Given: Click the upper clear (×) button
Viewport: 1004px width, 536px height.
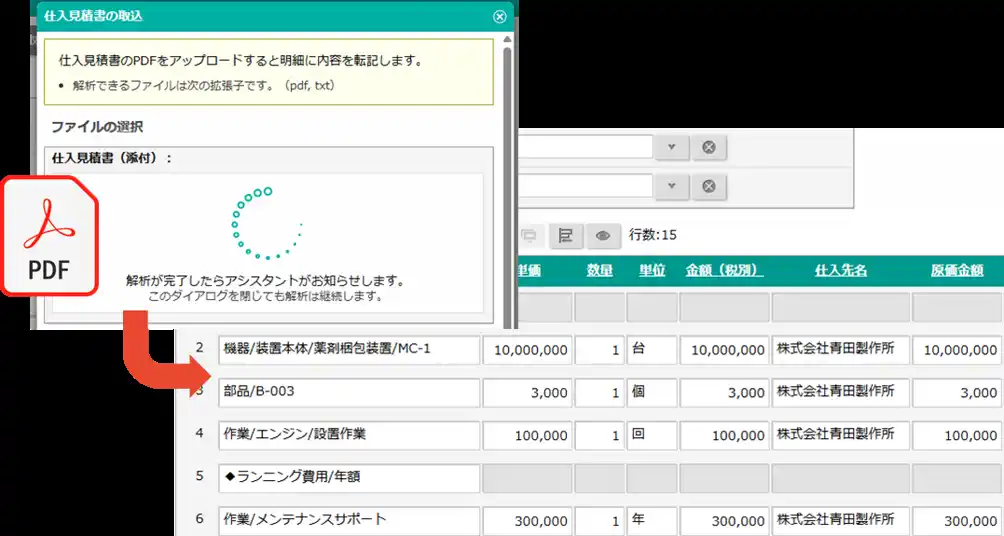Looking at the screenshot, I should 708,147.
